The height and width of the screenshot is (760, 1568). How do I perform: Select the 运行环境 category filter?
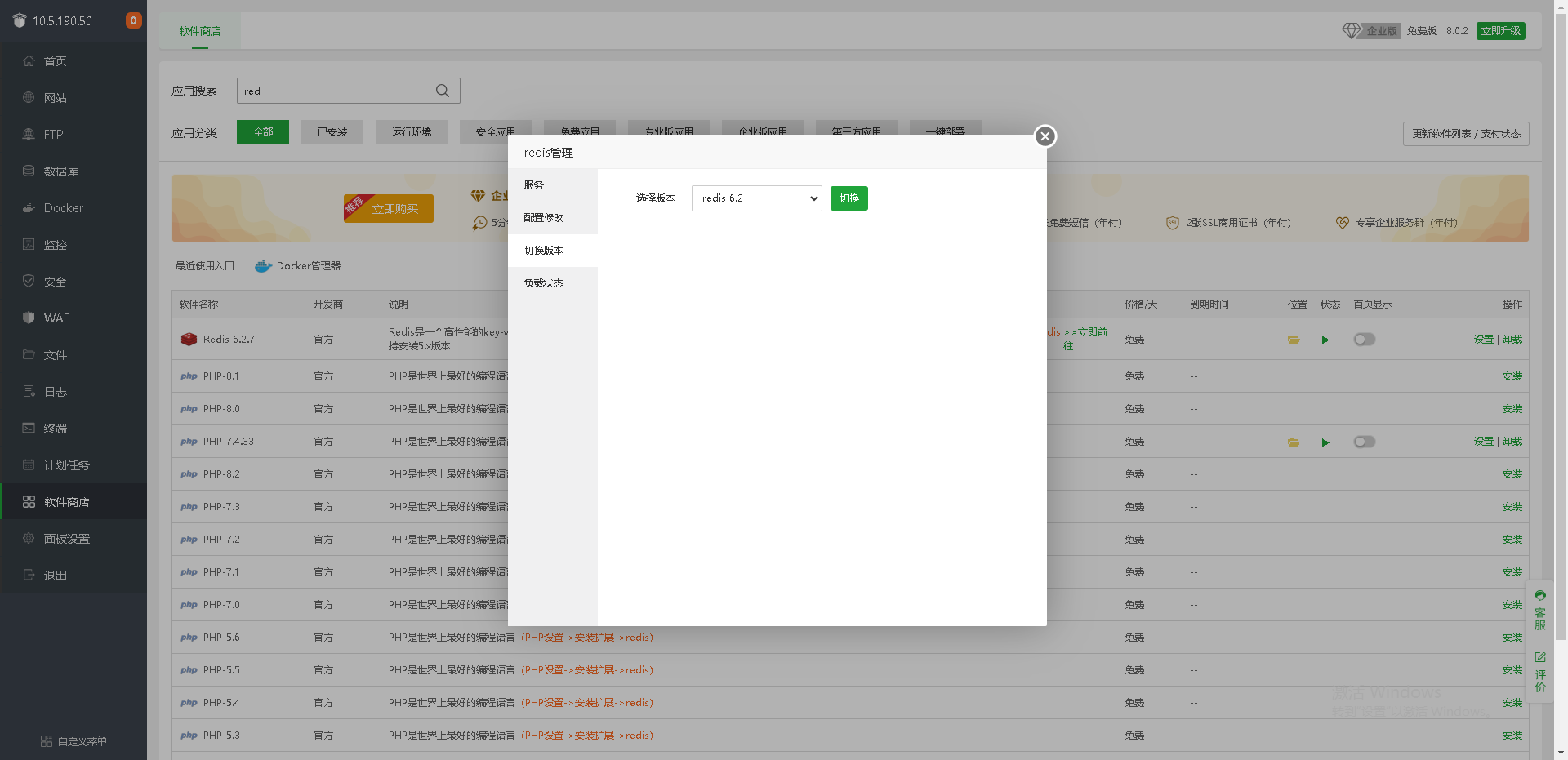411,132
